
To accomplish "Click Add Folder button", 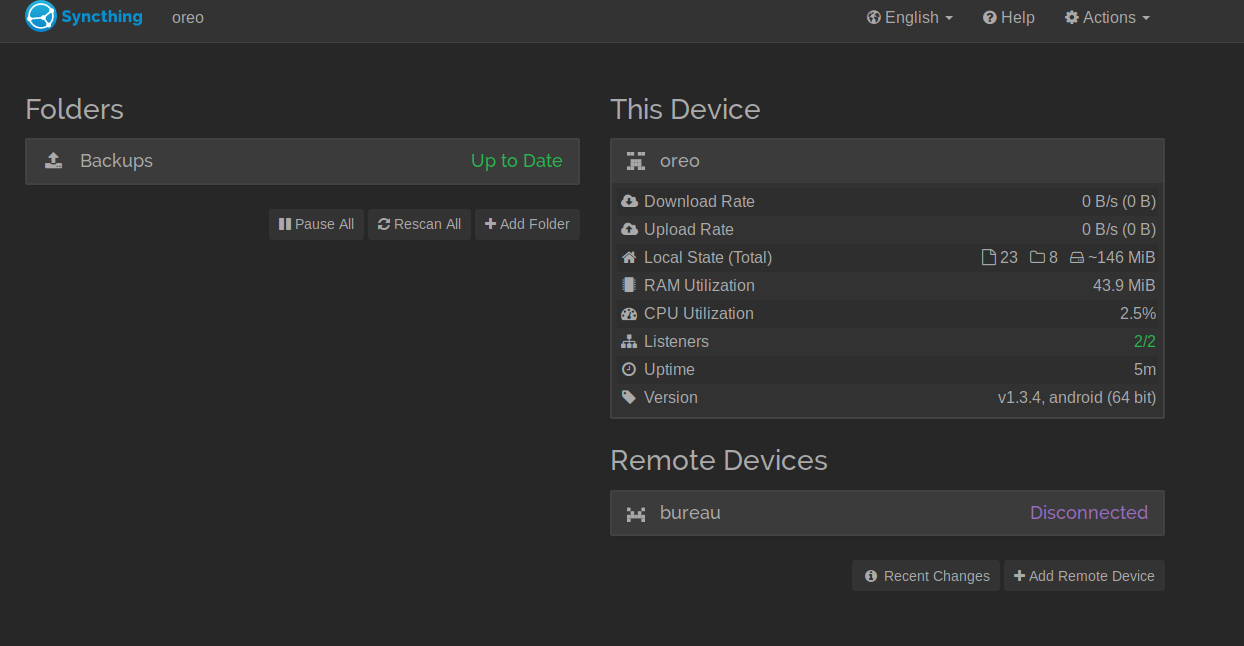I will (527, 224).
